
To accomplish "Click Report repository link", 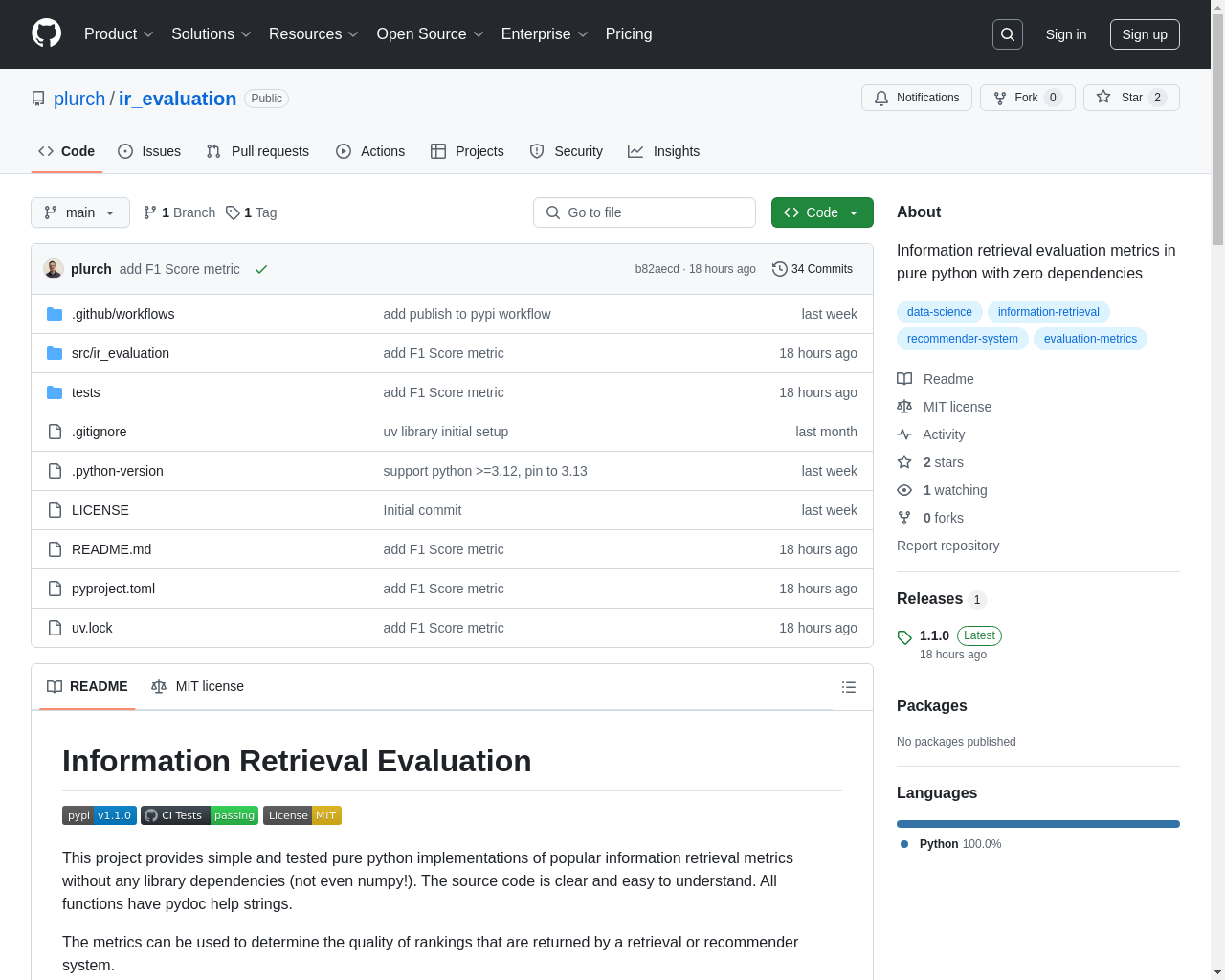I will coord(947,546).
